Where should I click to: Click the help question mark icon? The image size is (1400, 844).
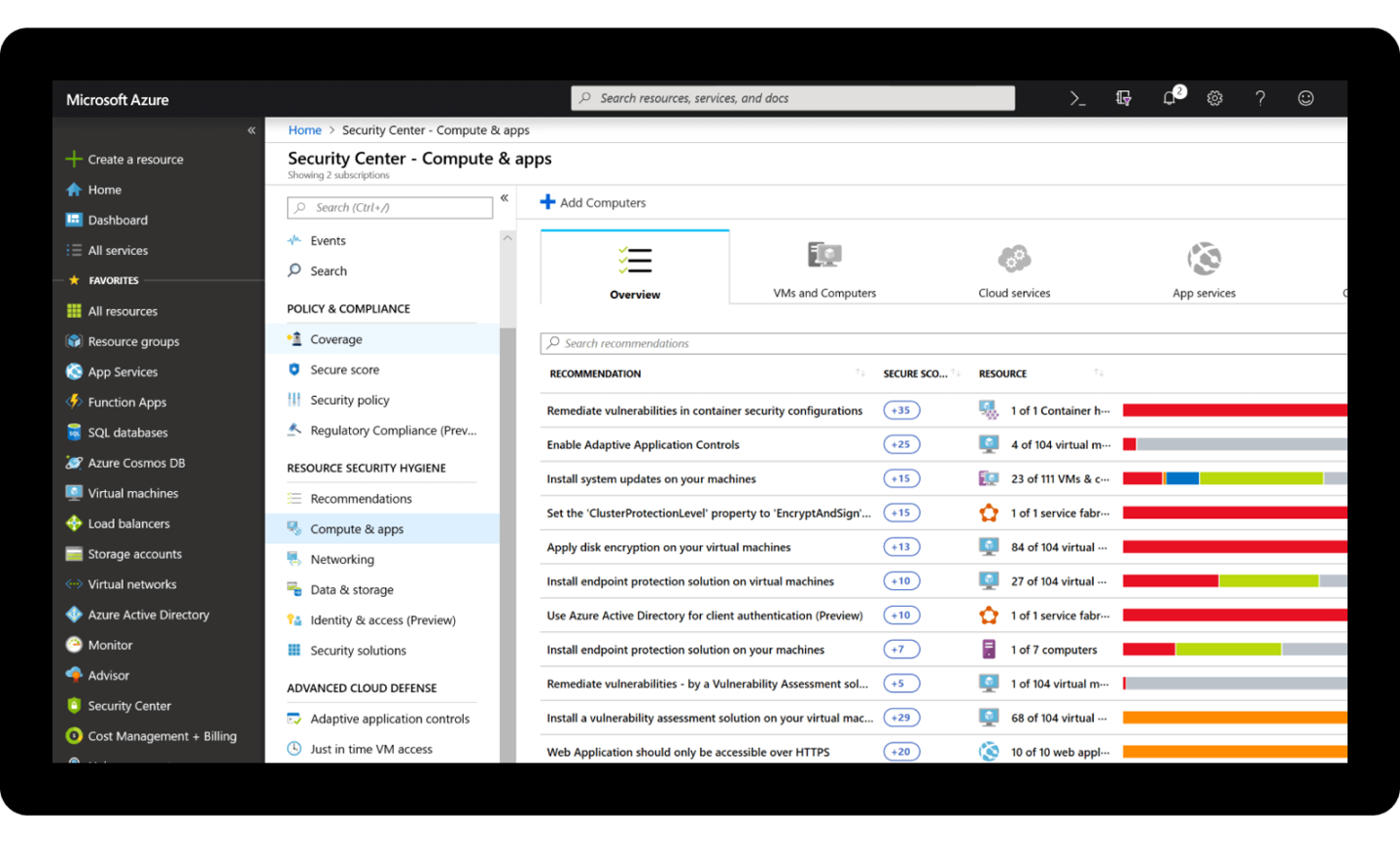click(x=1260, y=98)
